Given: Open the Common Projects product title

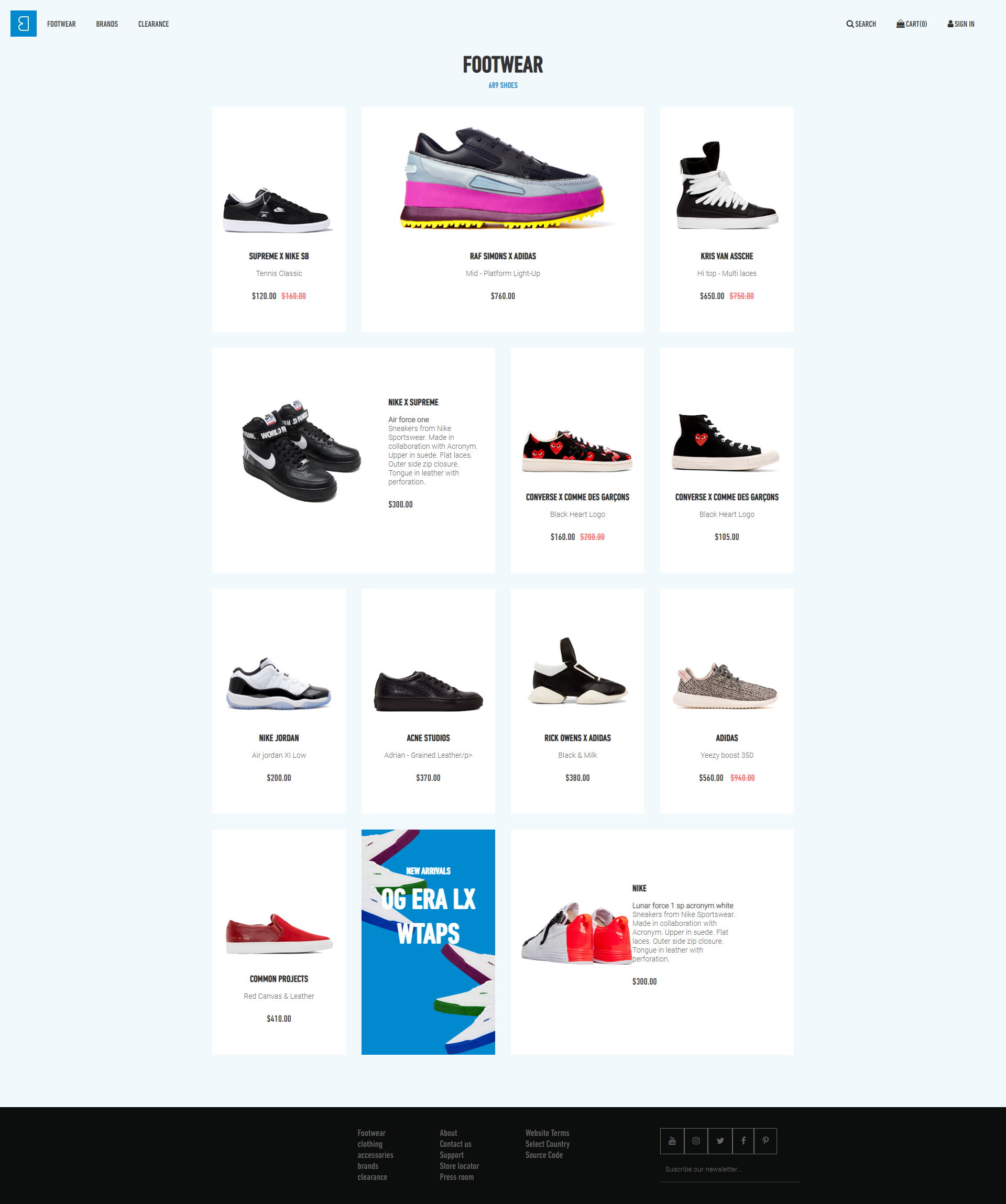Looking at the screenshot, I should 279,979.
